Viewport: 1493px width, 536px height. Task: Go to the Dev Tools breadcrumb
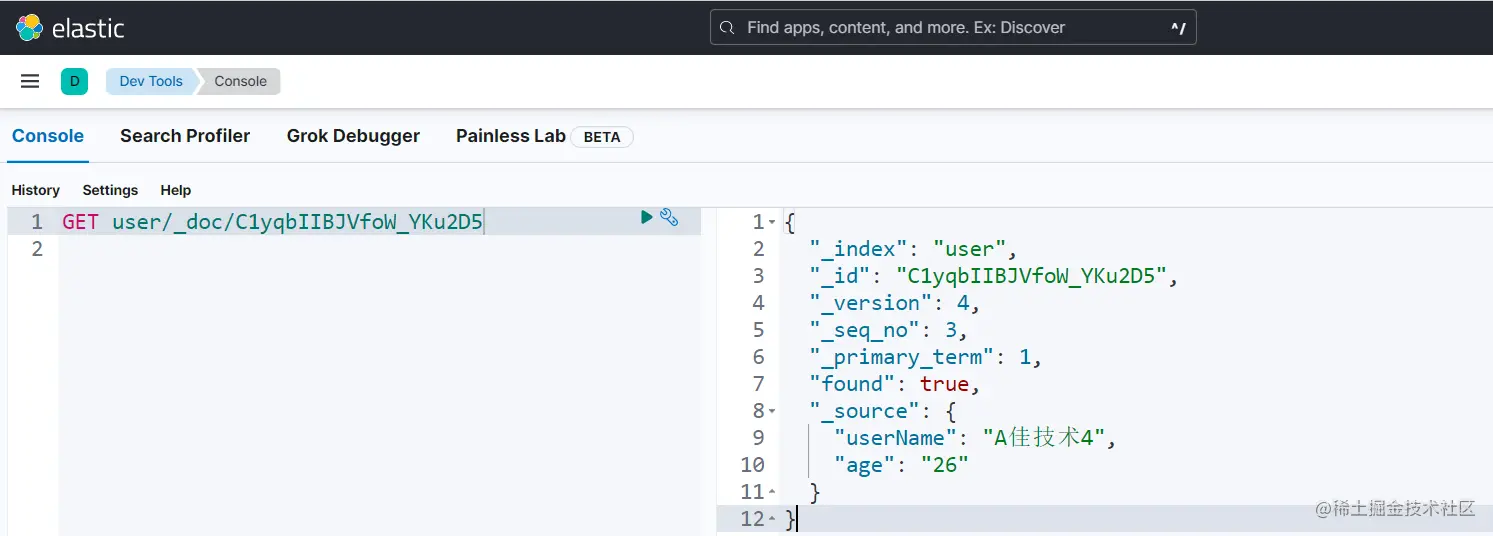click(151, 81)
